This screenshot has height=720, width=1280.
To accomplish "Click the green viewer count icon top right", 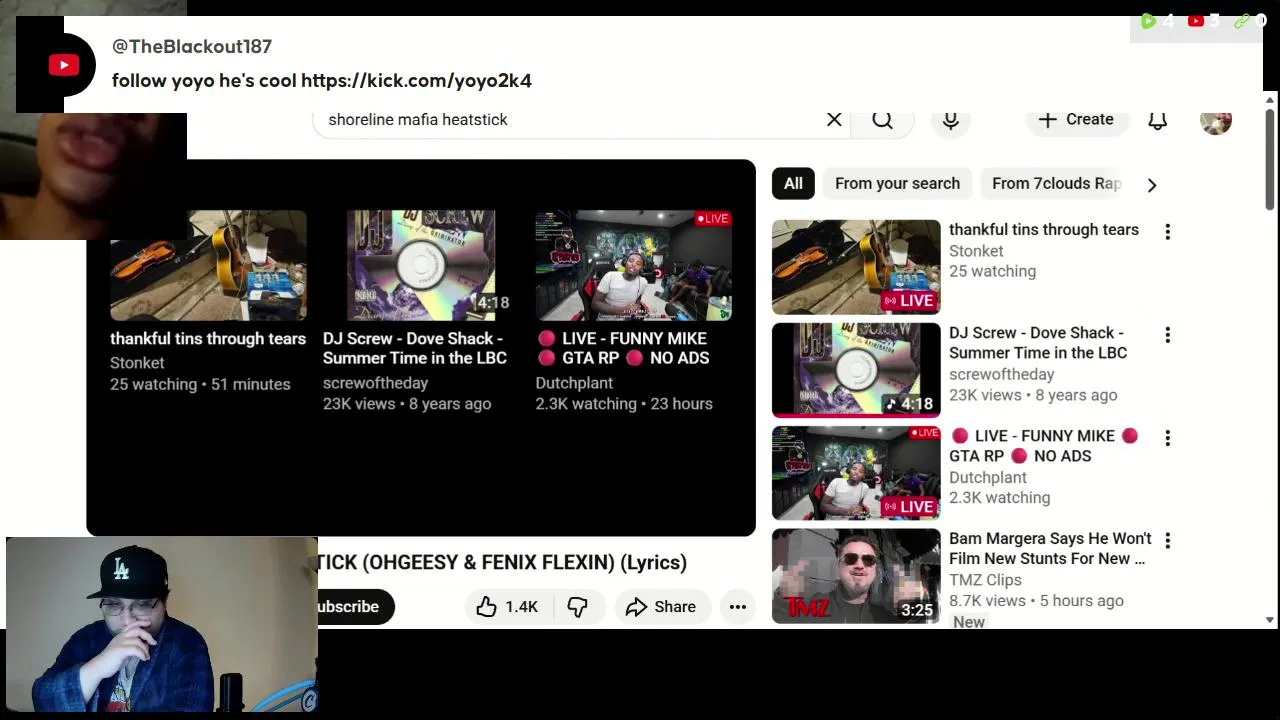I will pos(1148,20).
